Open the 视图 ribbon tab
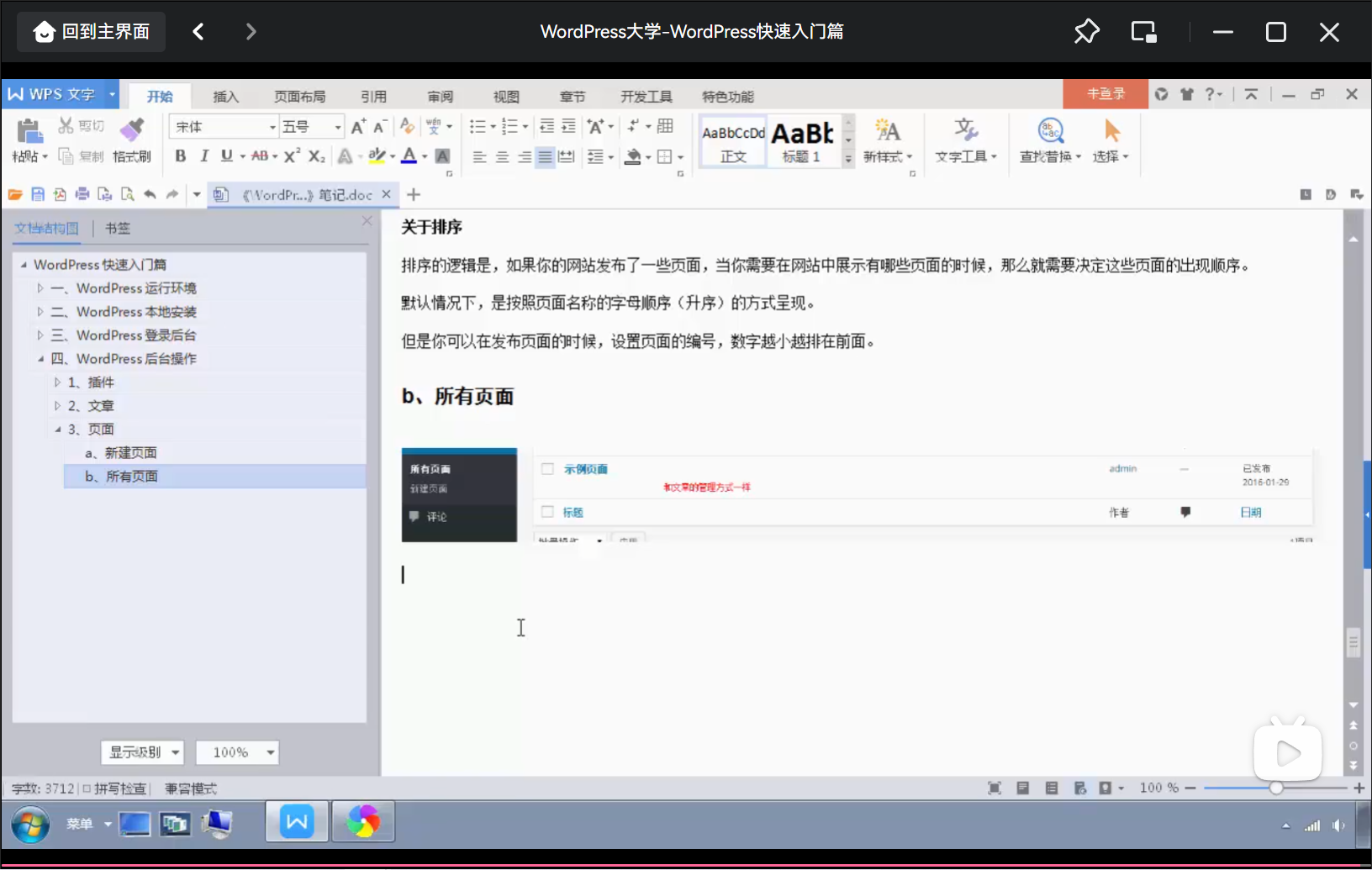Viewport: 1372px width, 870px height. click(507, 97)
